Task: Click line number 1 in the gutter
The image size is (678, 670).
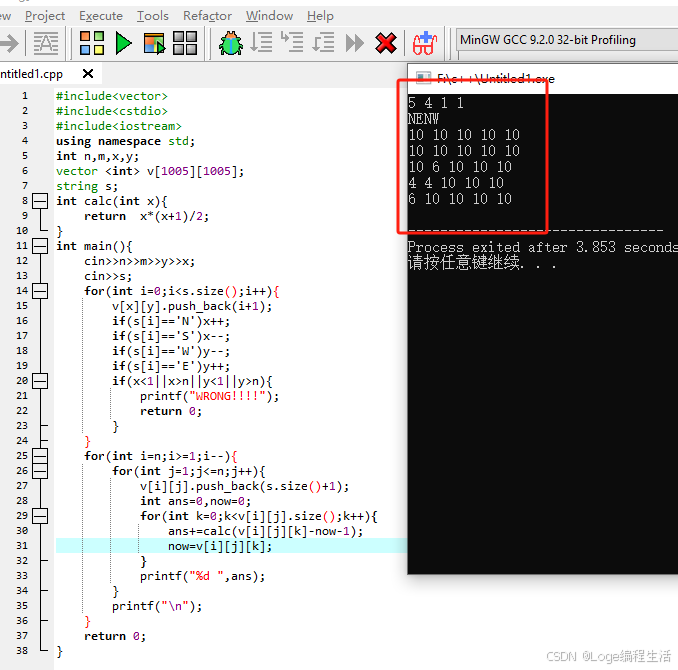Action: point(25,96)
